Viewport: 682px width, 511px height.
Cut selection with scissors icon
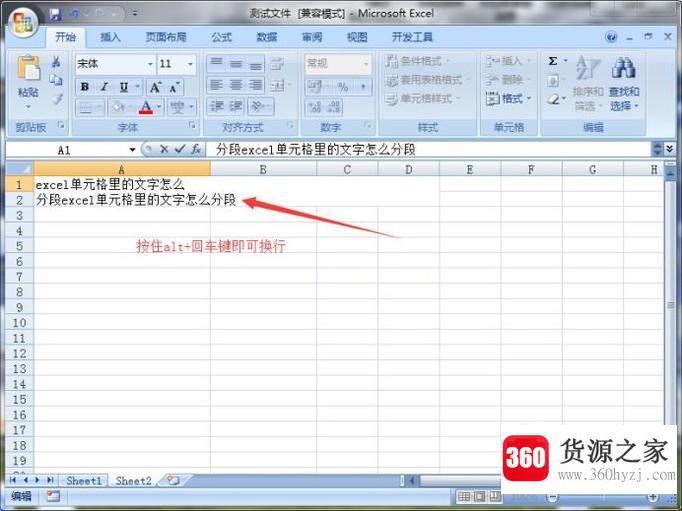pyautogui.click(x=56, y=62)
